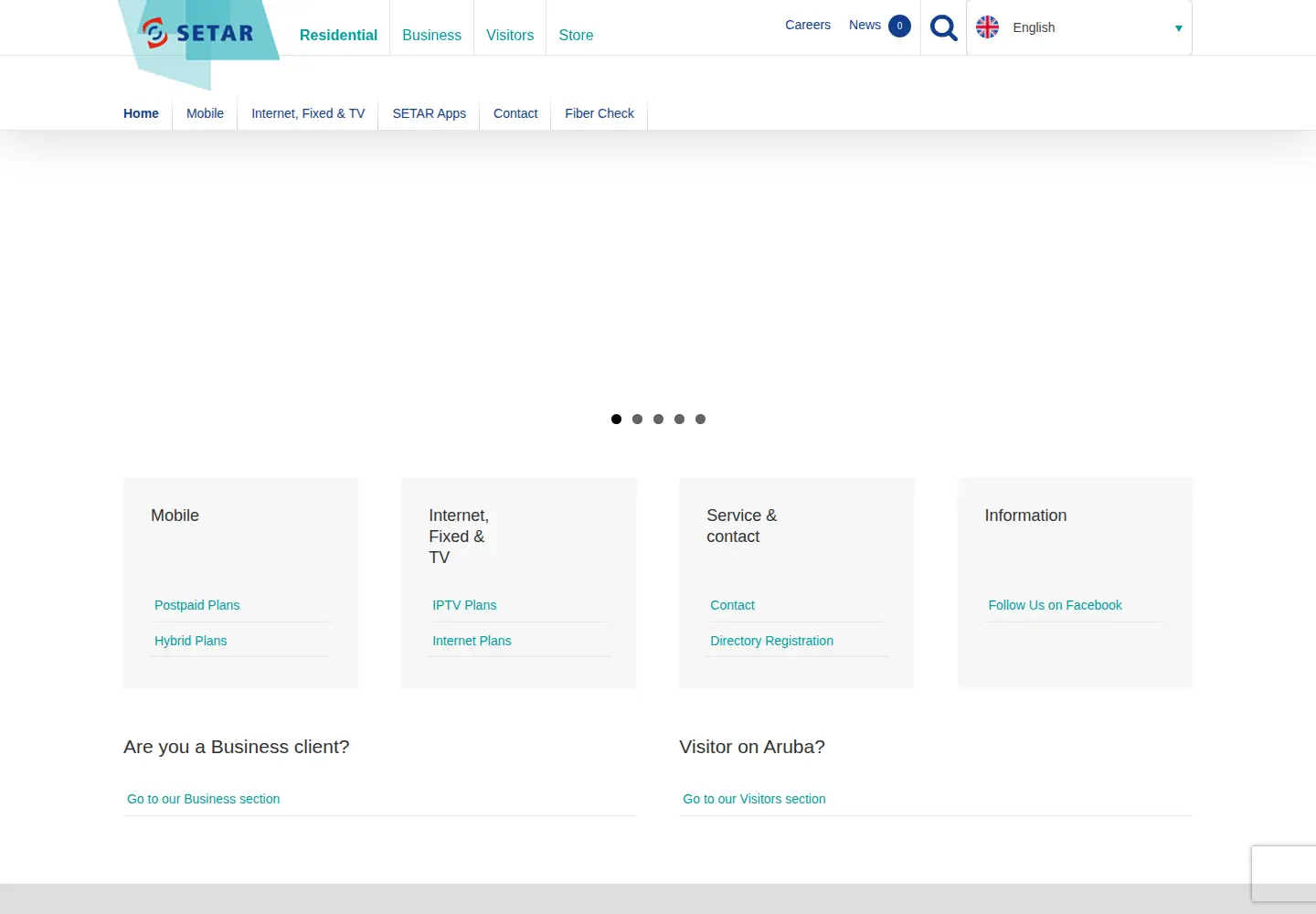Open the Visitors top tab

(510, 35)
